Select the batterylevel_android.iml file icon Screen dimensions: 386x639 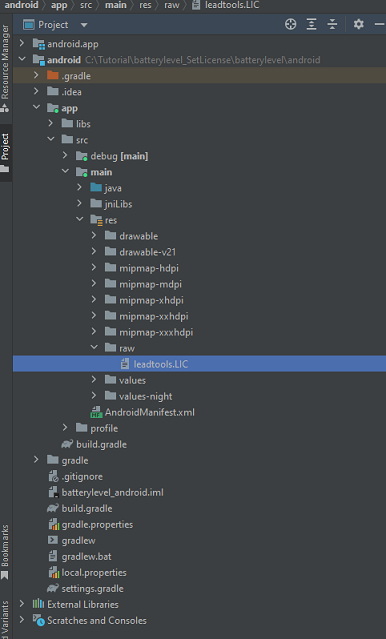pyautogui.click(x=53, y=492)
